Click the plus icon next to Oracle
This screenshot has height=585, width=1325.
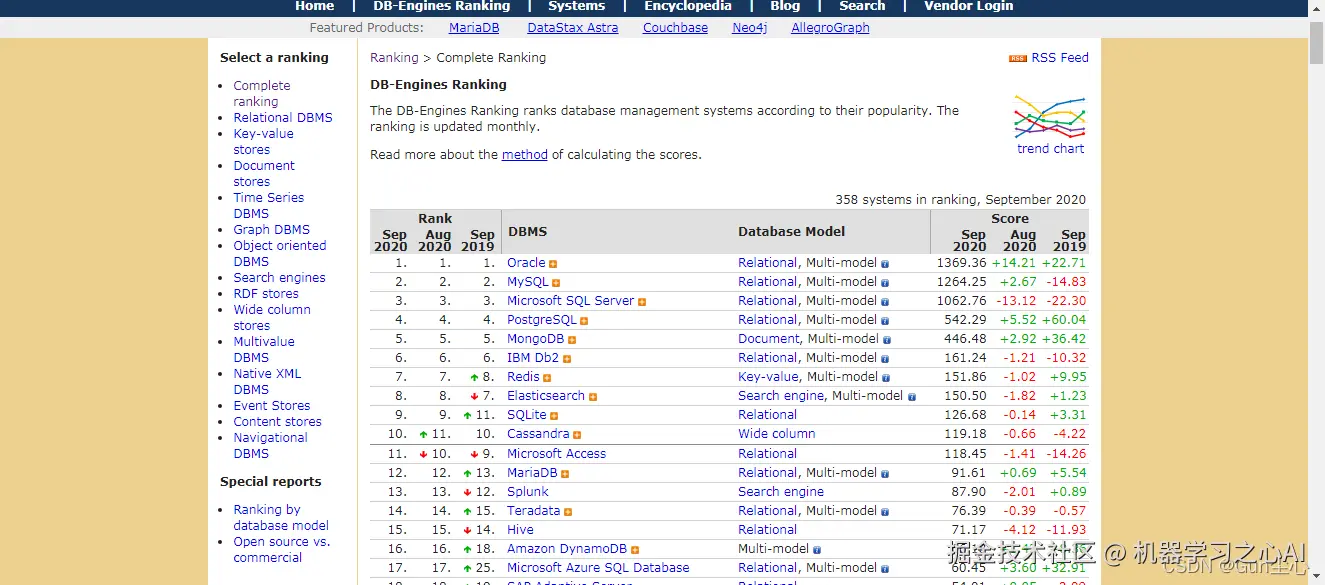(x=553, y=264)
